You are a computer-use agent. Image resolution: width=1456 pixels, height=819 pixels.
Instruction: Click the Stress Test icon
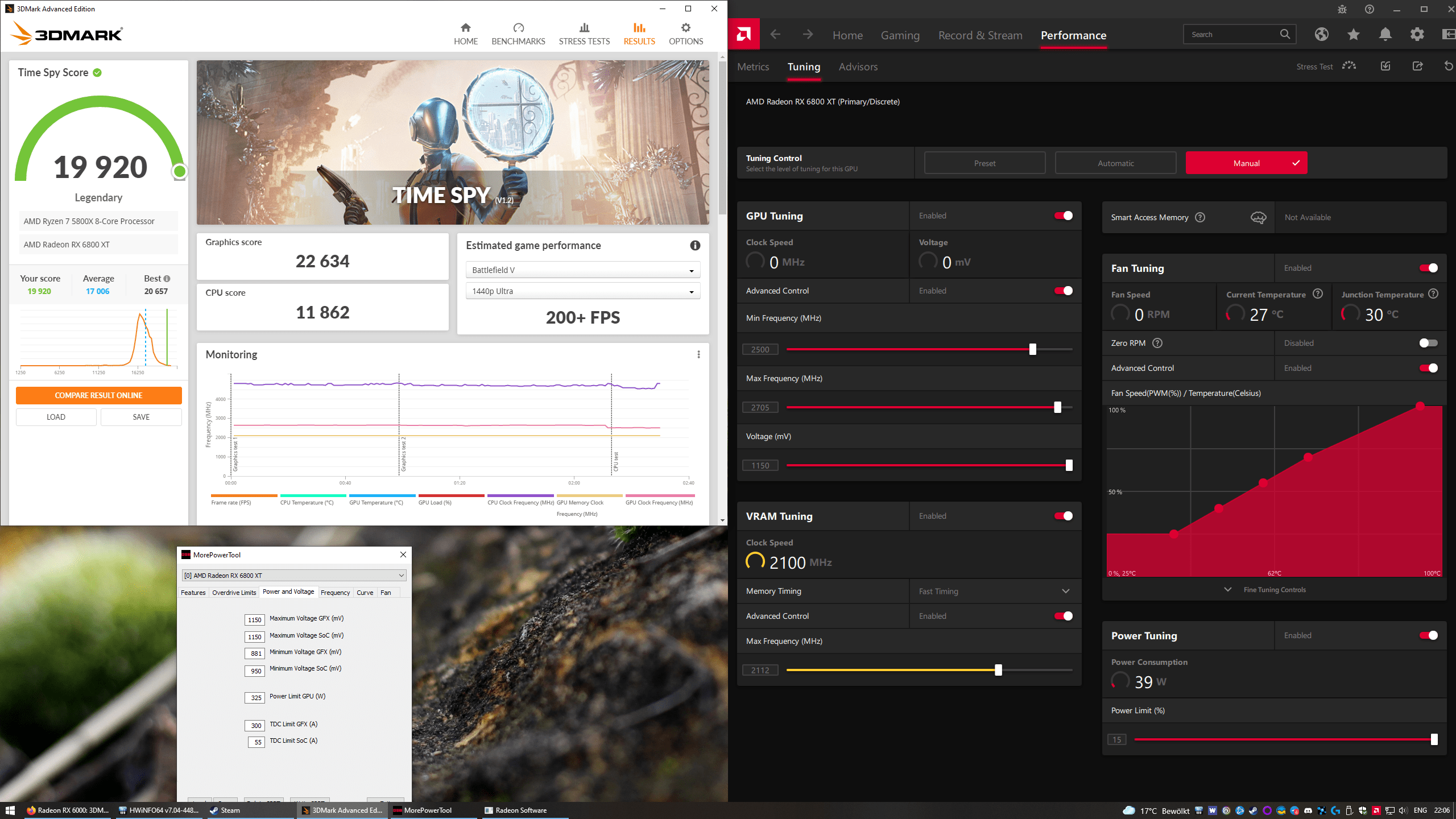[x=1349, y=66]
